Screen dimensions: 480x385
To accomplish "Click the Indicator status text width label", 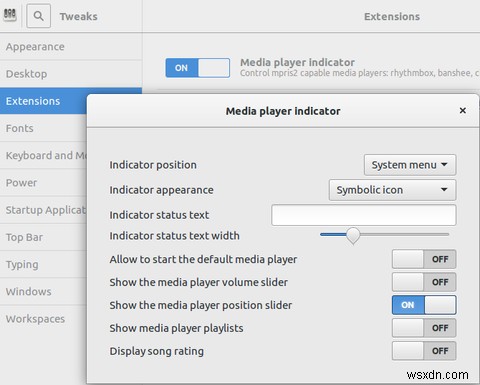I will point(174,236).
